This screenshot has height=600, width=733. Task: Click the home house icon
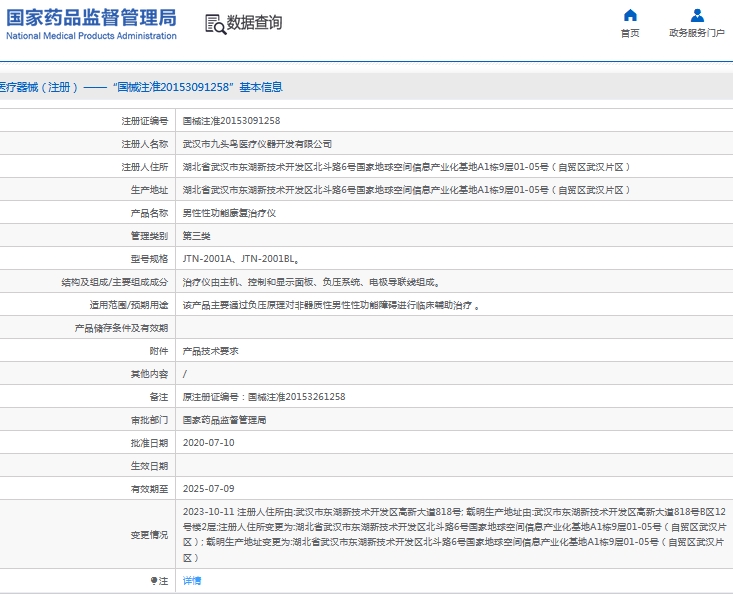(630, 15)
